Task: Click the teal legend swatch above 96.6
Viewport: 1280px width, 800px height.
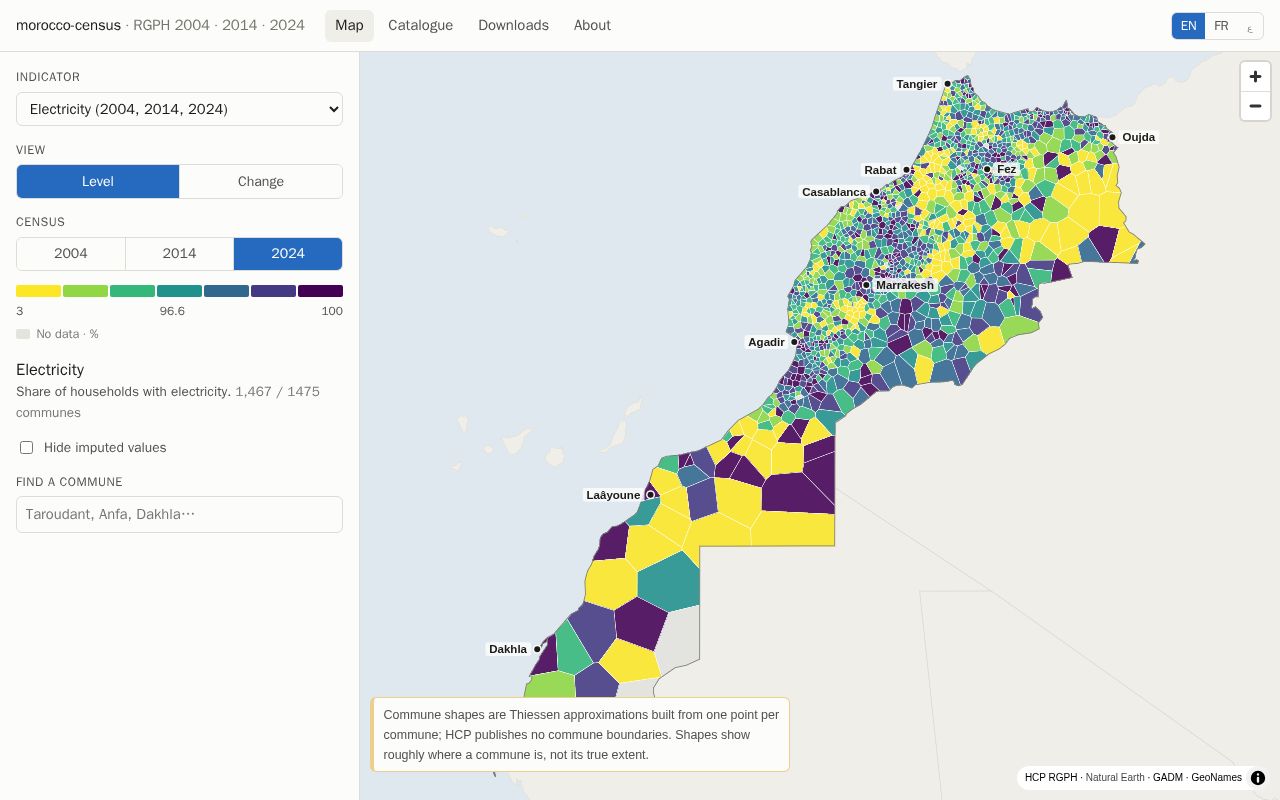Action: tap(179, 291)
